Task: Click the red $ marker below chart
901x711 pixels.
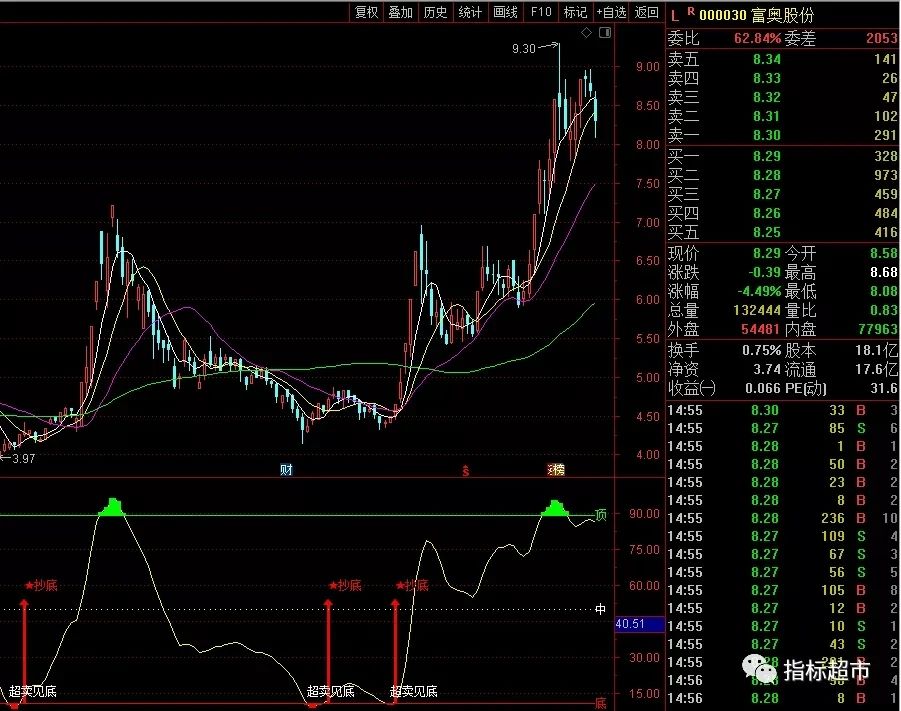Action: [465, 471]
